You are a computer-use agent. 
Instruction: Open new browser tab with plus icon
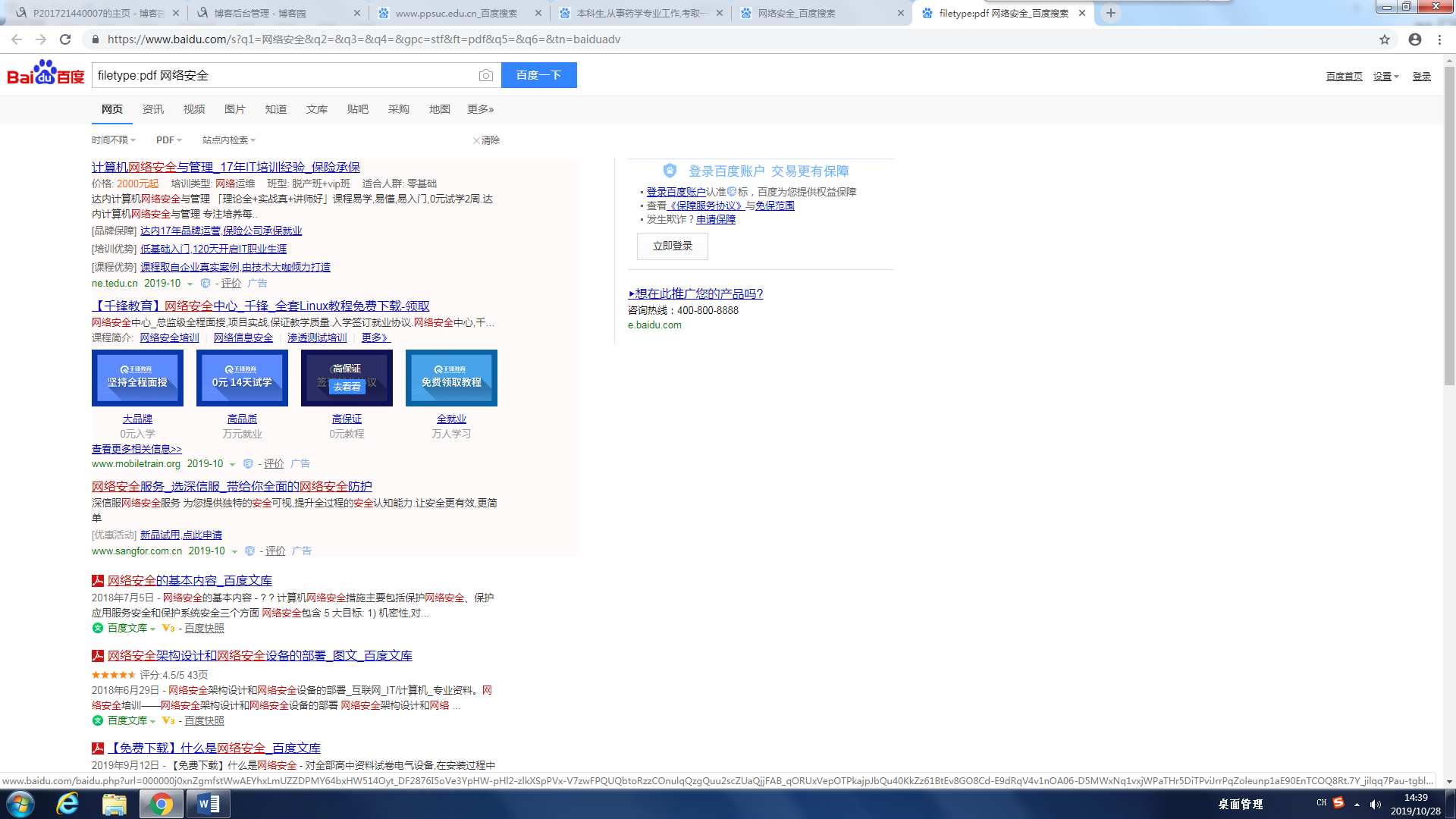click(x=1111, y=13)
